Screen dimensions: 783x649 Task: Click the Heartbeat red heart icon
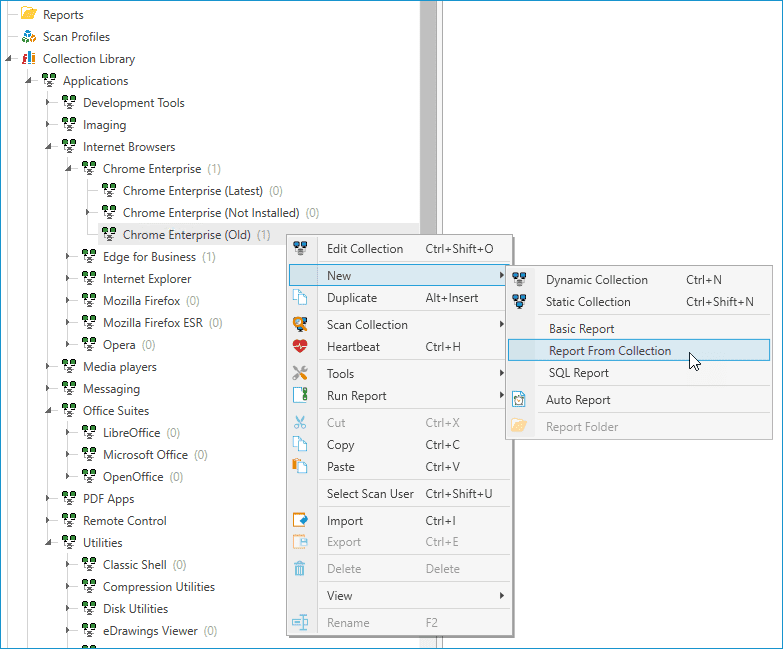[x=300, y=346]
